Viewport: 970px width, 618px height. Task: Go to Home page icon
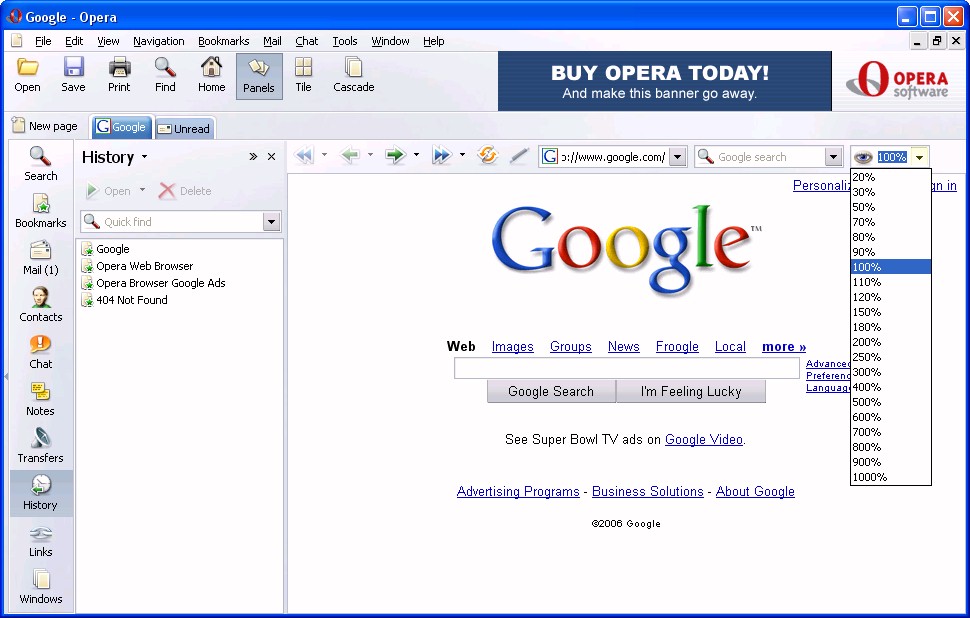[211, 75]
